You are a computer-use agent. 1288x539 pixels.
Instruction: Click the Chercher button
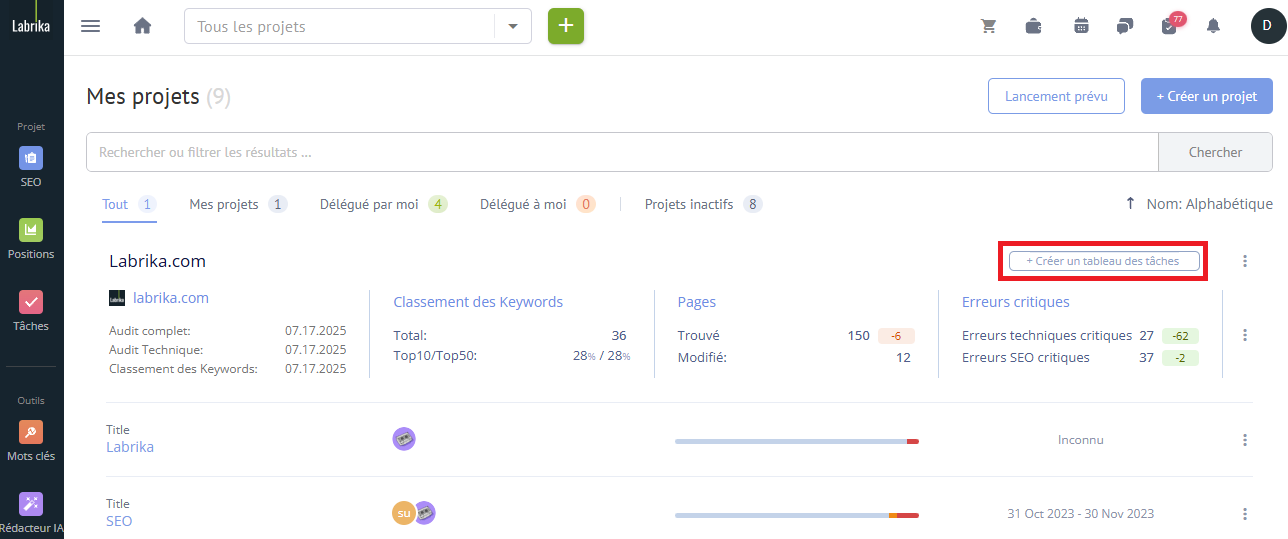[1215, 152]
